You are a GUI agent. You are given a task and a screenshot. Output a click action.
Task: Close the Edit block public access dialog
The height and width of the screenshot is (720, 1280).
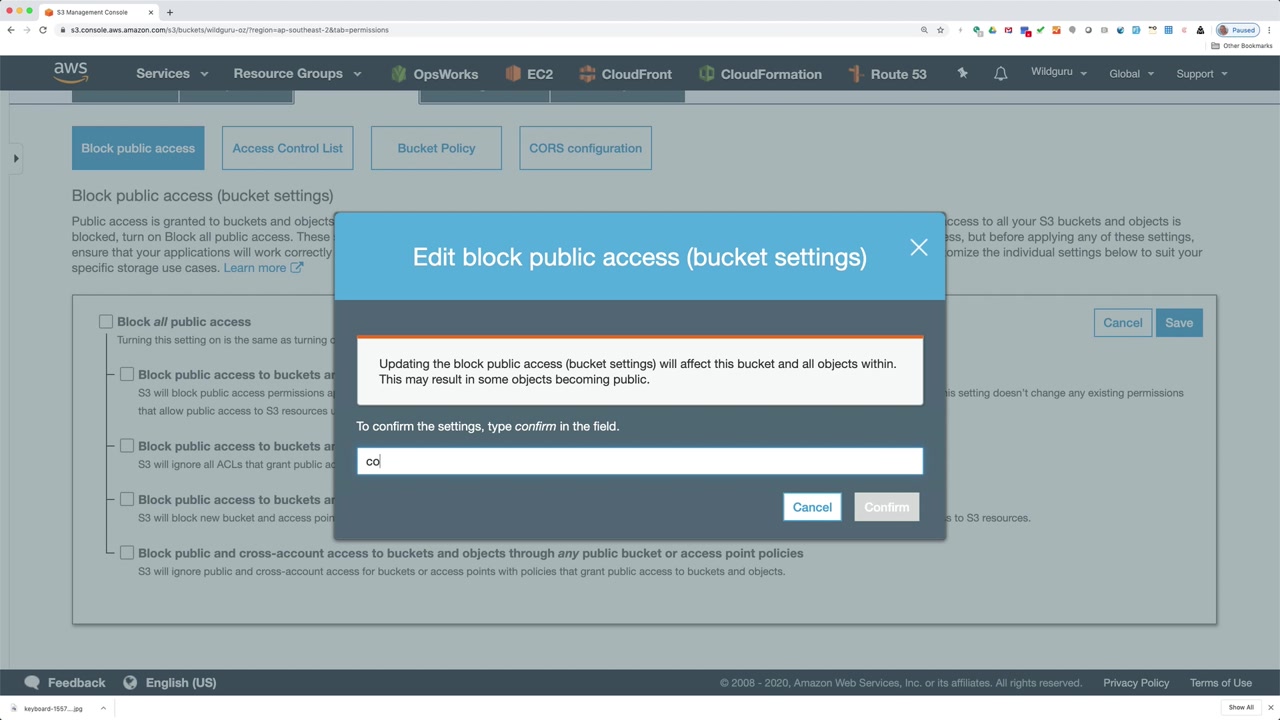coord(919,247)
